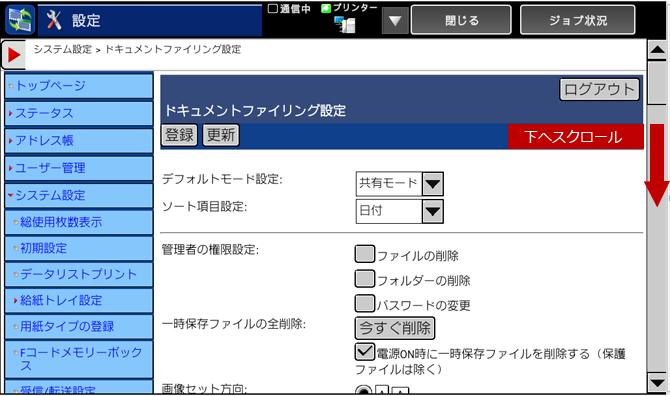Select the first 画像セット方向 radio button
The width and height of the screenshot is (670, 396).
pos(364,390)
